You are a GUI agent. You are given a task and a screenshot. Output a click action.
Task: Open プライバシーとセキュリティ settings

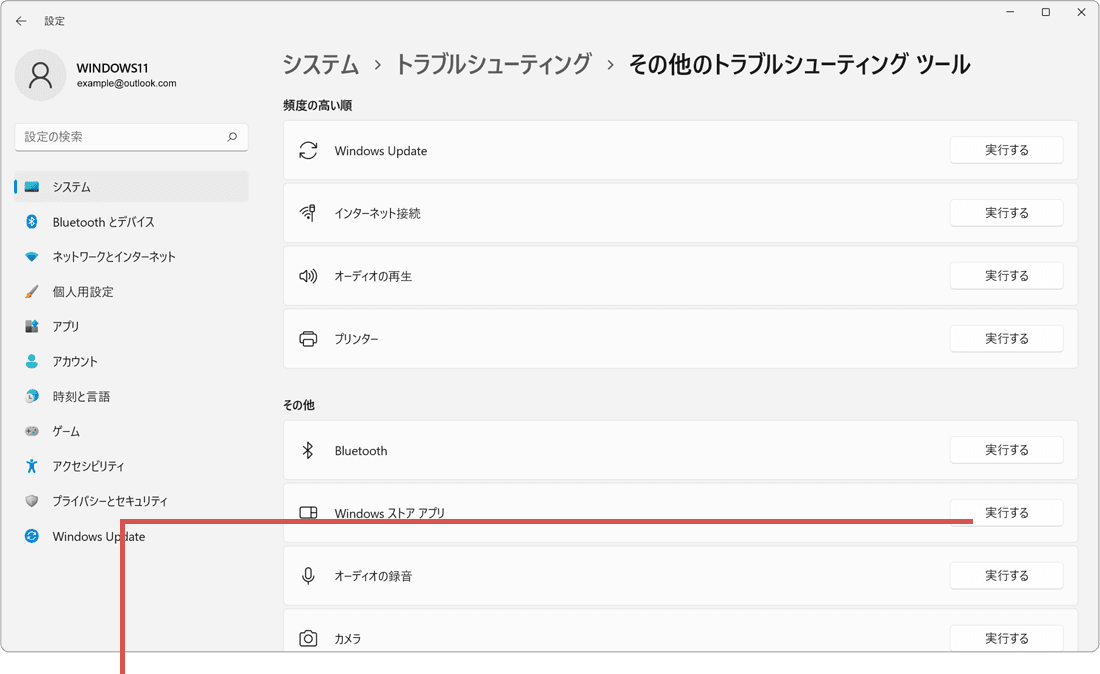pyautogui.click(x=110, y=501)
